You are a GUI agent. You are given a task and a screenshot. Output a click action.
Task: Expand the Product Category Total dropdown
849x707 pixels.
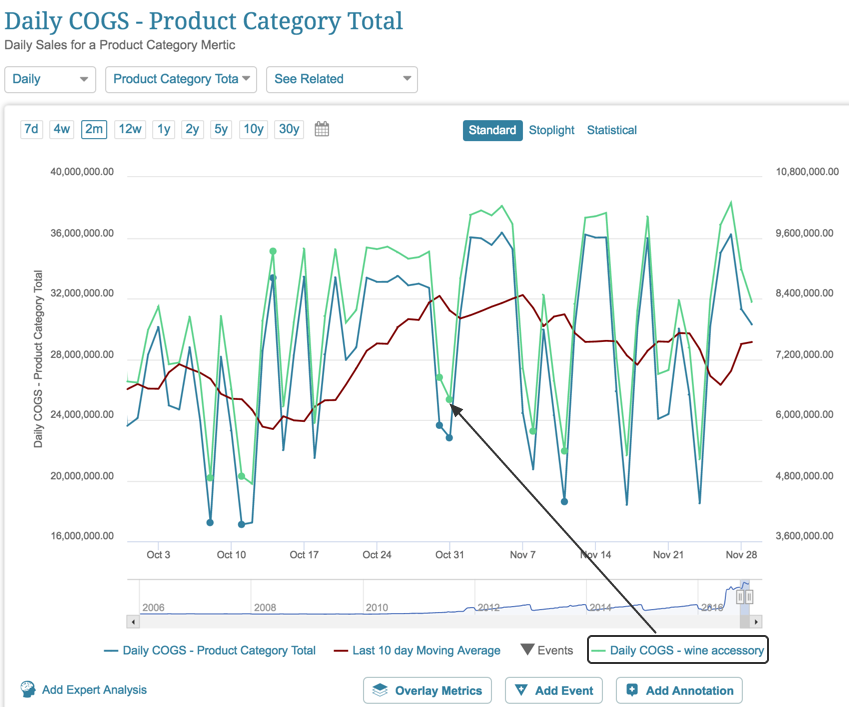pyautogui.click(x=180, y=79)
